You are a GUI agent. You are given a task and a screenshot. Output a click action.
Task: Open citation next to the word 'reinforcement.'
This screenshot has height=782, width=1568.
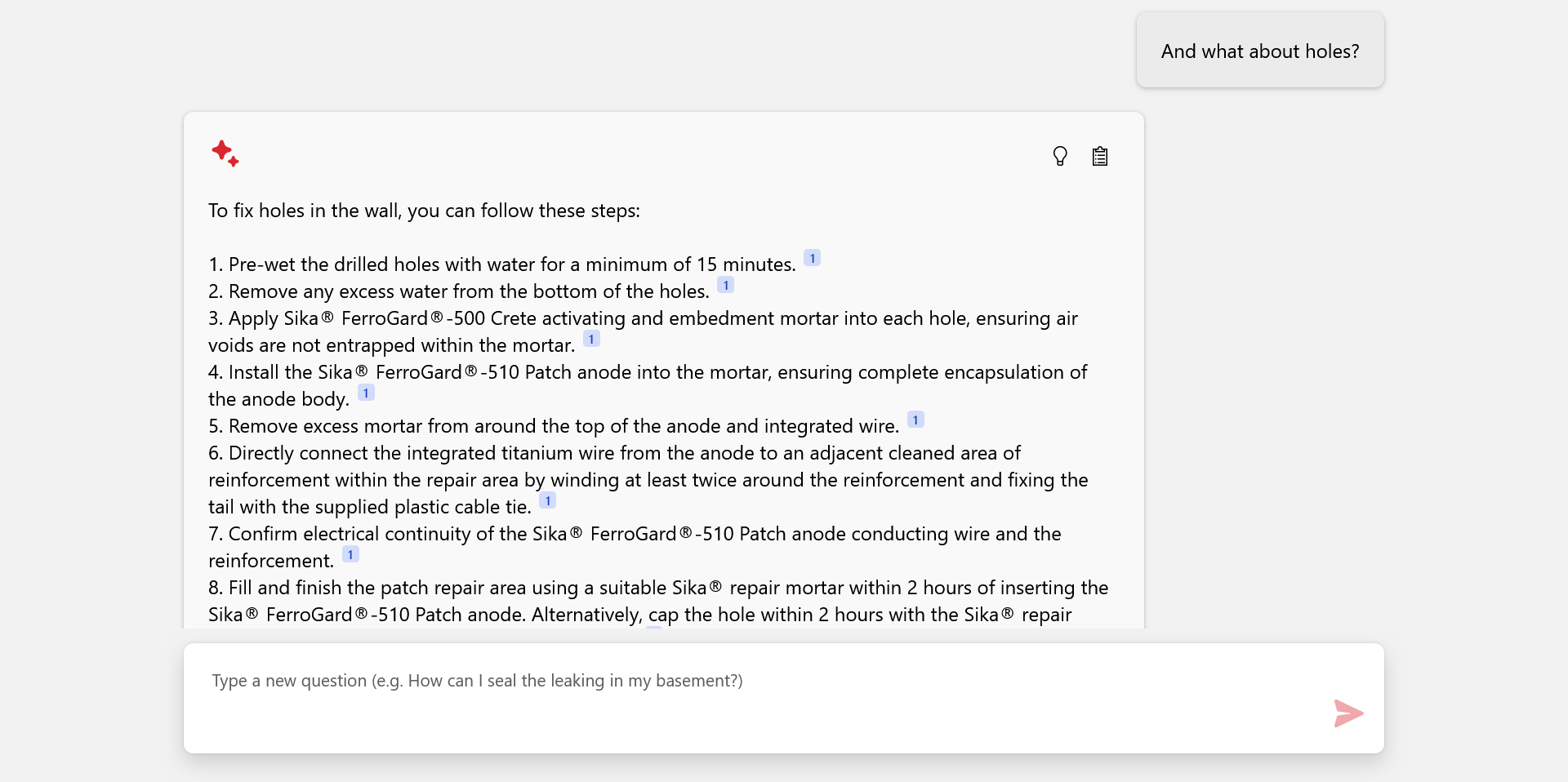[350, 554]
